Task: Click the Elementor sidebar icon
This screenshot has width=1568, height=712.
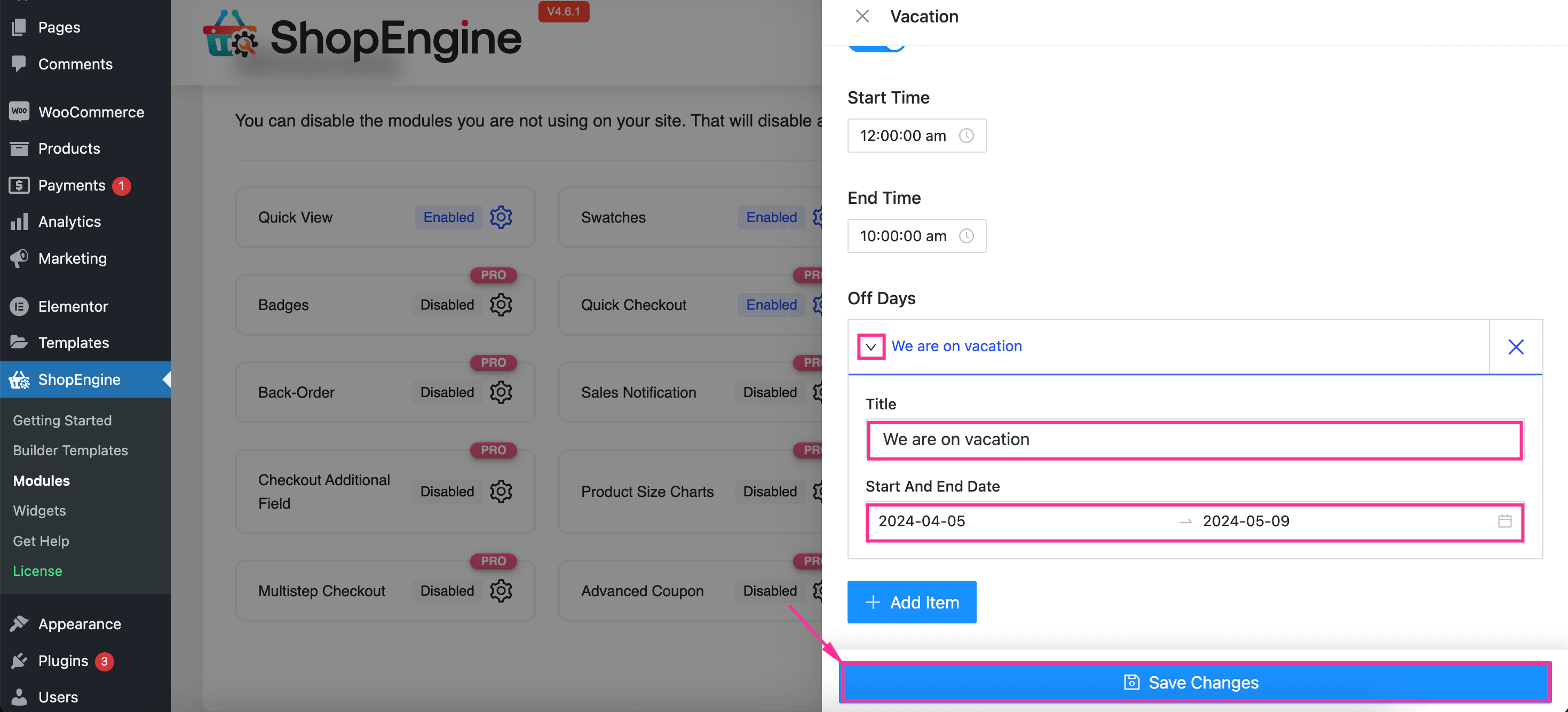Action: pos(18,305)
